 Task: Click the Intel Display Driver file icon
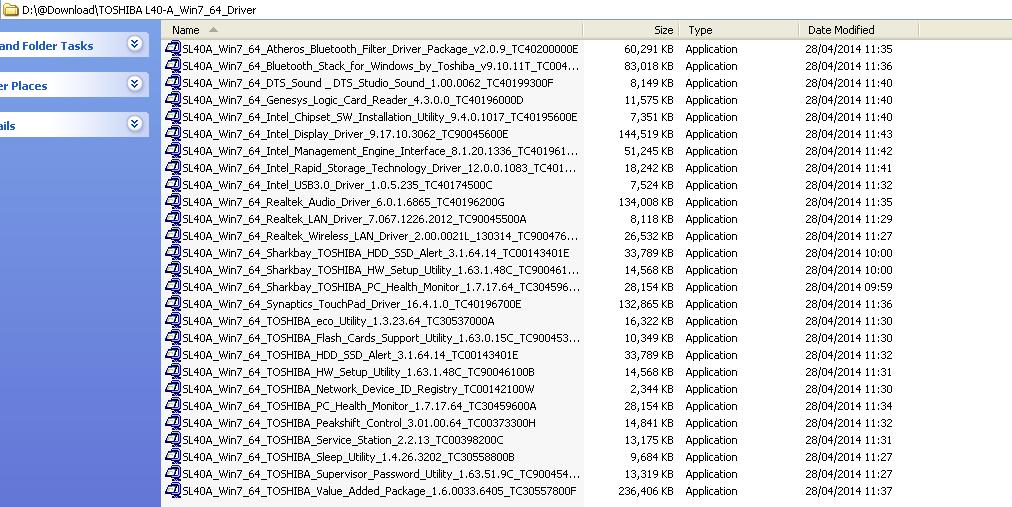173,134
